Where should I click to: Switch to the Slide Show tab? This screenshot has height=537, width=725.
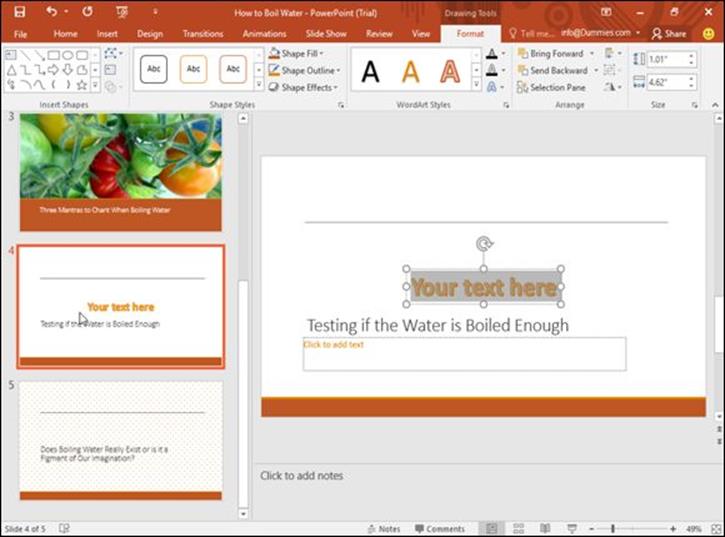pos(326,33)
